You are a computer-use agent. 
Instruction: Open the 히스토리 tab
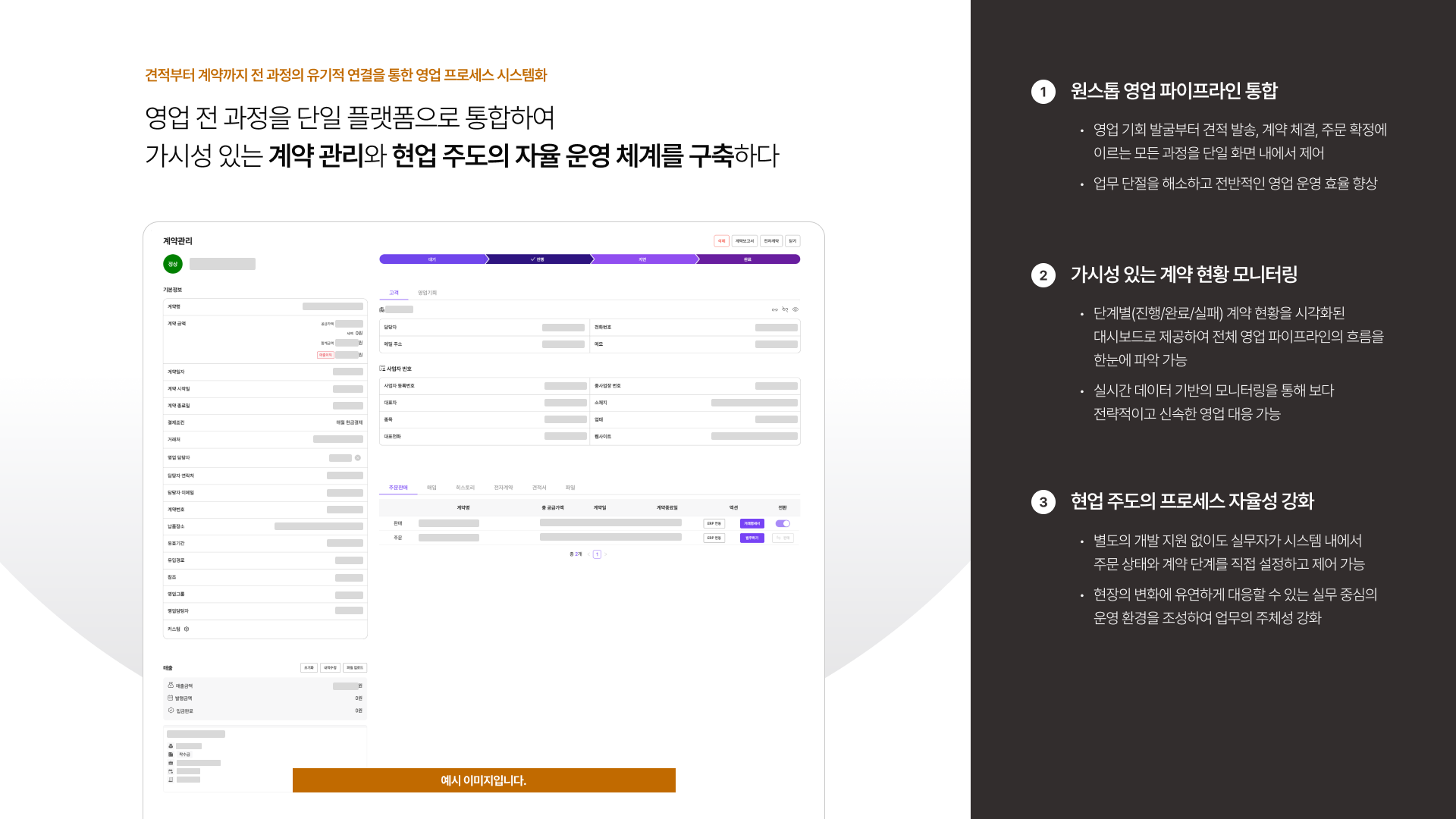(x=465, y=488)
